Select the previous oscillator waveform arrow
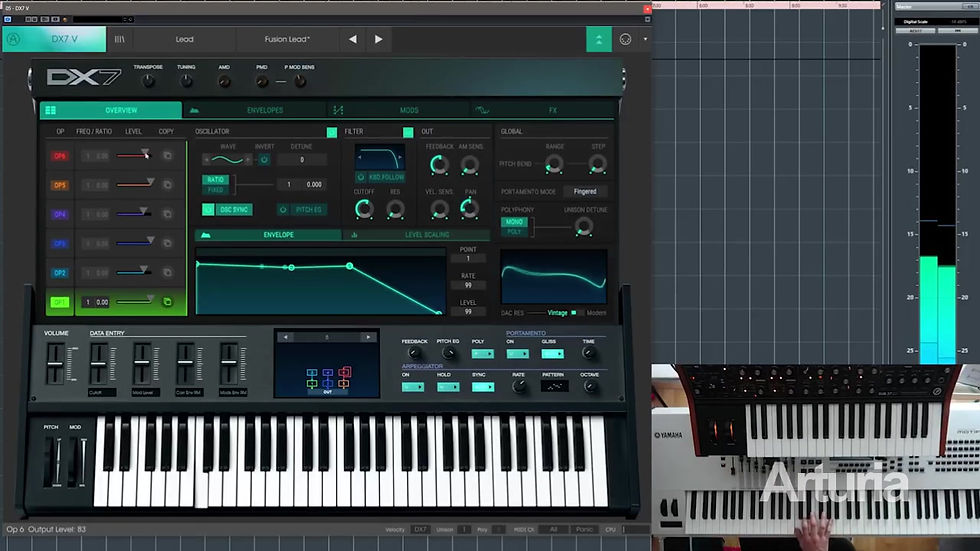Image resolution: width=980 pixels, height=551 pixels. click(207, 160)
